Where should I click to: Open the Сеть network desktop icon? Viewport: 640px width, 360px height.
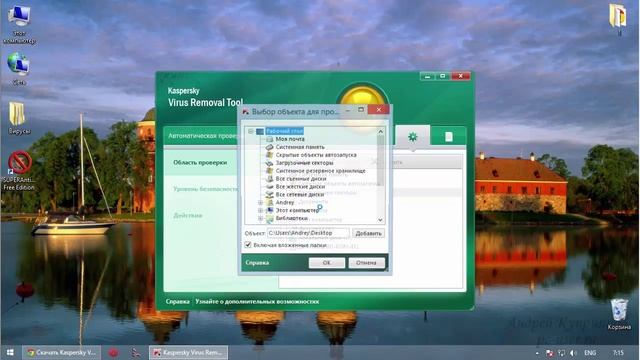19,69
